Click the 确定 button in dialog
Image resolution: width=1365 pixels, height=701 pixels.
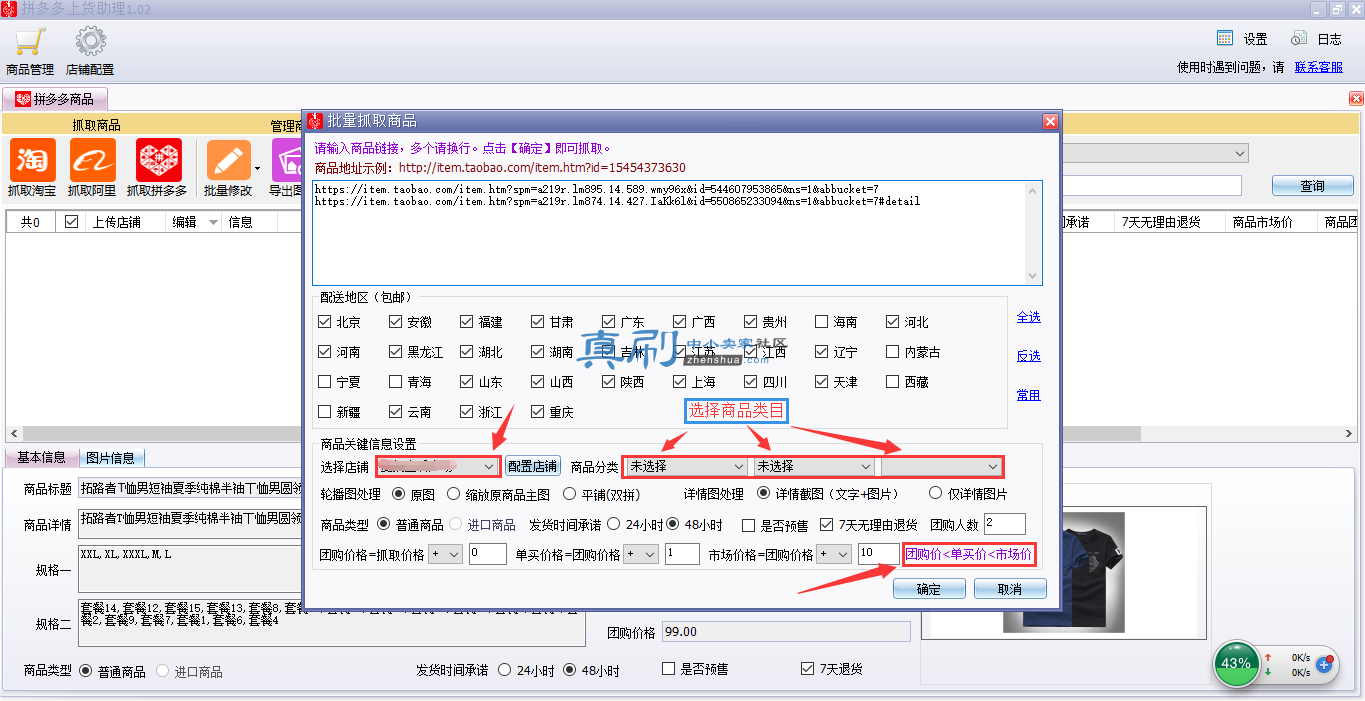[929, 589]
